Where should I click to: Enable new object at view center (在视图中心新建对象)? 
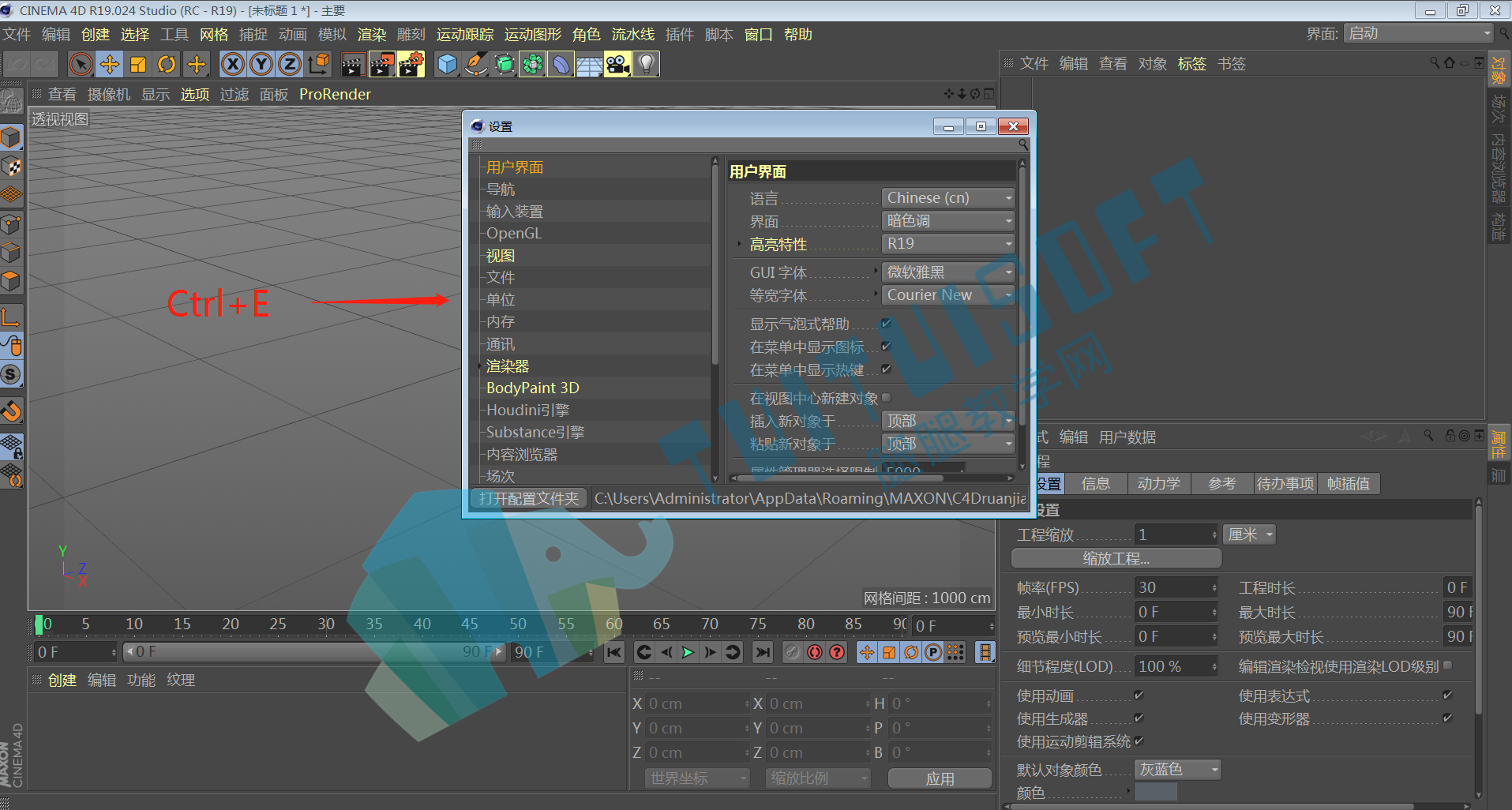[x=887, y=398]
